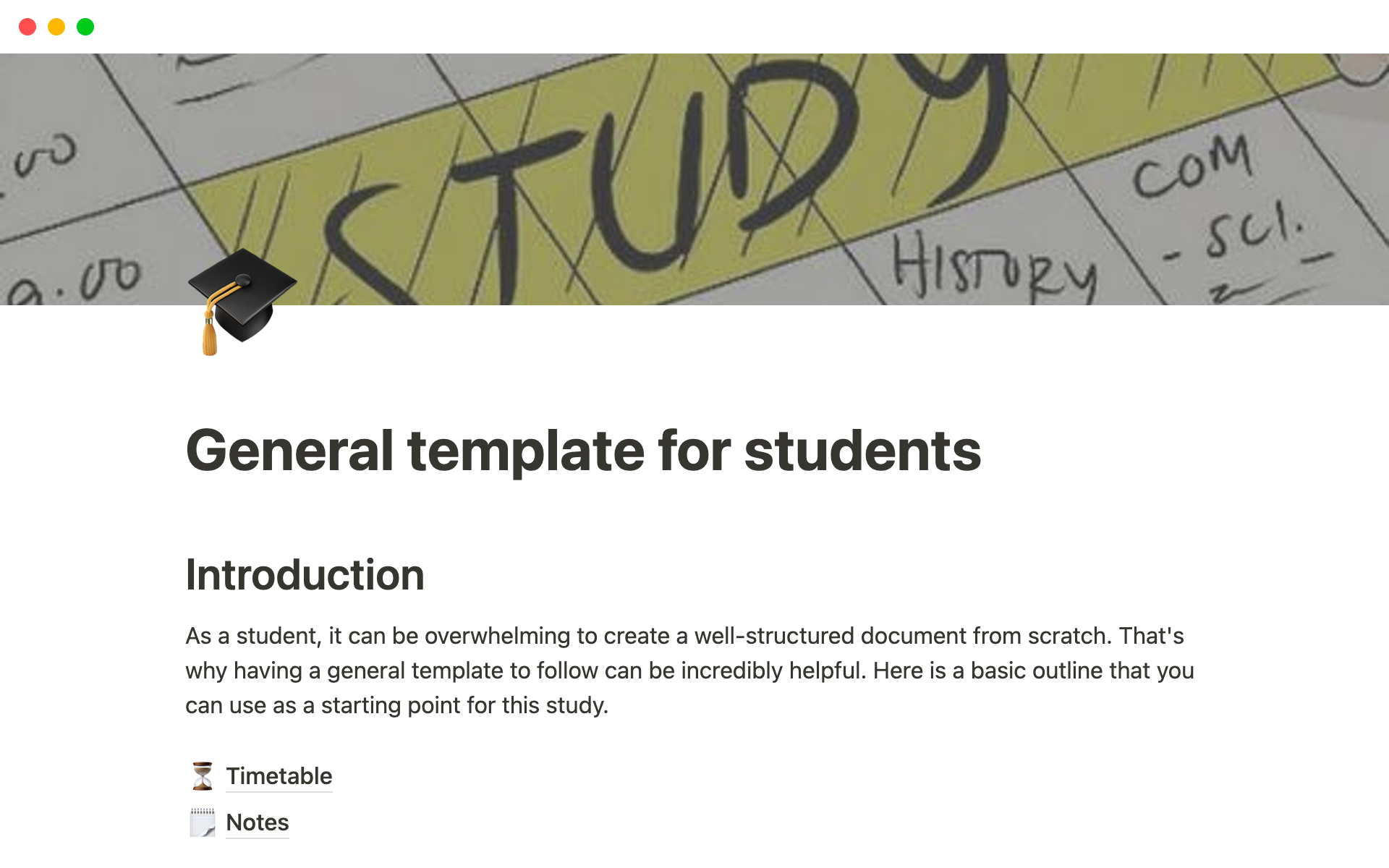Select the notepad icon beside Notes

click(203, 822)
